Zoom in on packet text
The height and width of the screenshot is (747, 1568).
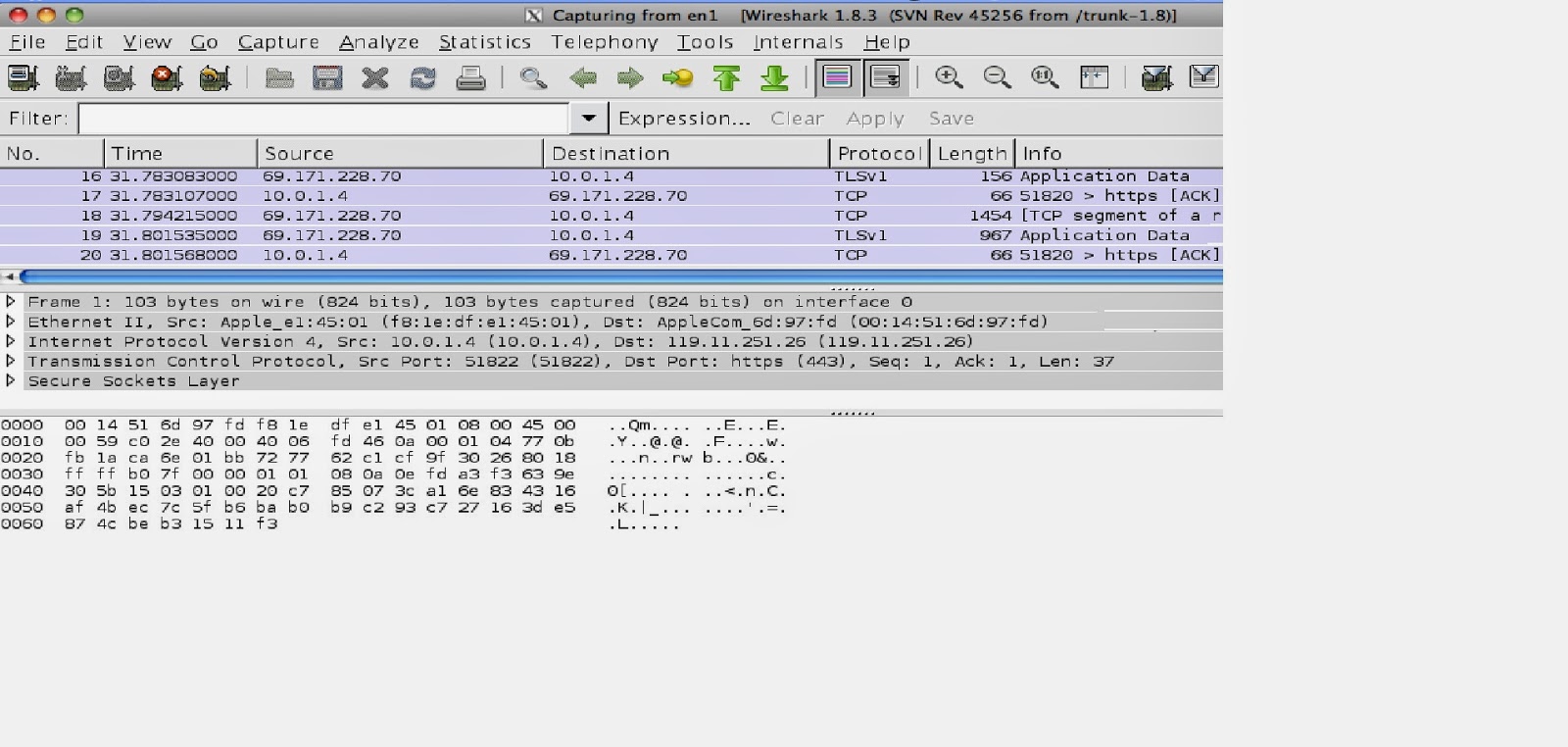(x=949, y=77)
